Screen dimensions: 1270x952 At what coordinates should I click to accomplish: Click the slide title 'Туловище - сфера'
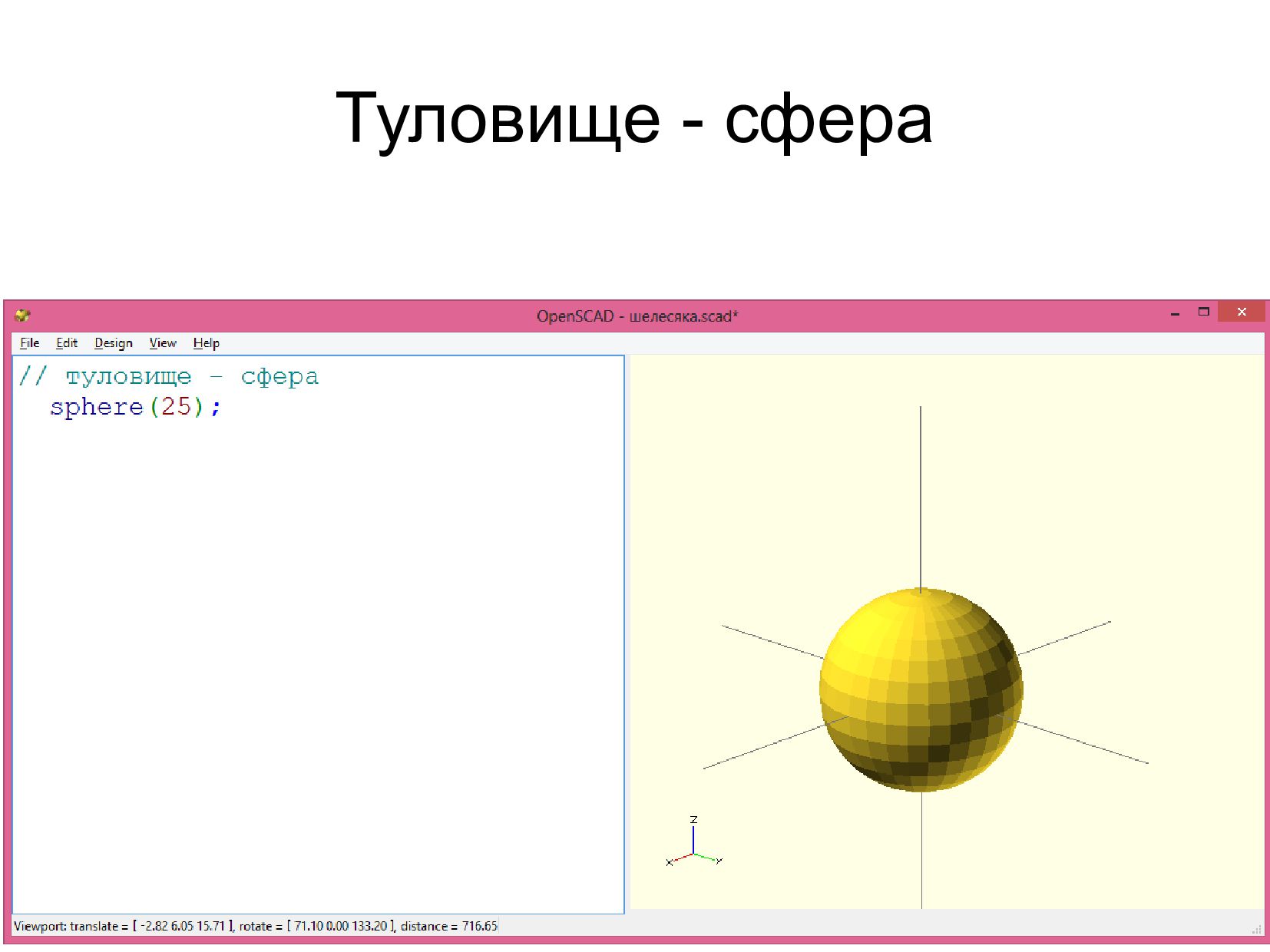[634, 119]
